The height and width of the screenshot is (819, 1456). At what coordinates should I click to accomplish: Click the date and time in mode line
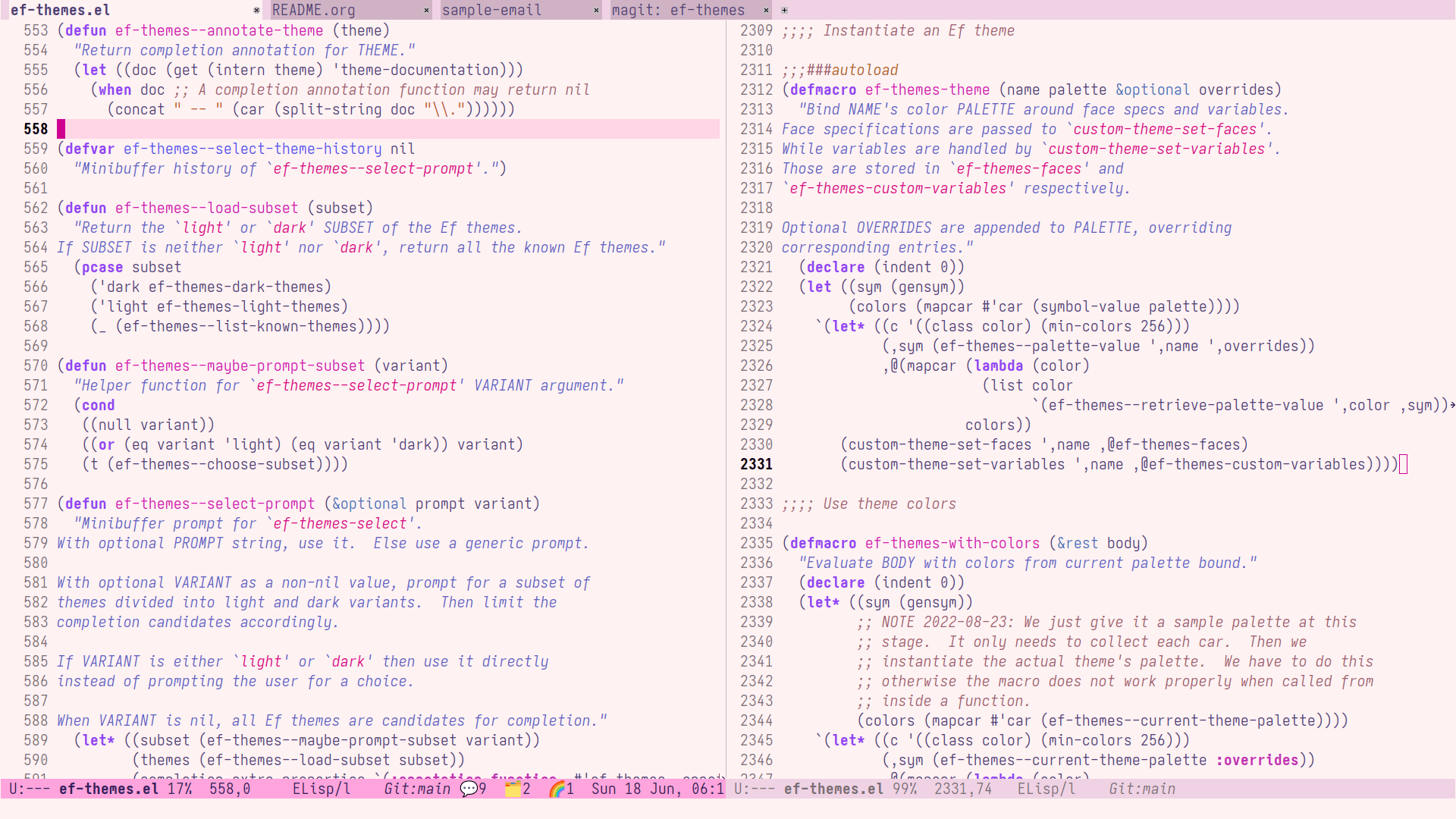coord(657,789)
